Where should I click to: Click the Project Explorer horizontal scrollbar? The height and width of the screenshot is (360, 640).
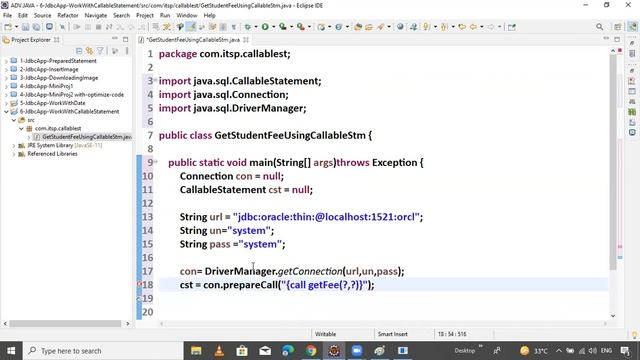(65, 323)
